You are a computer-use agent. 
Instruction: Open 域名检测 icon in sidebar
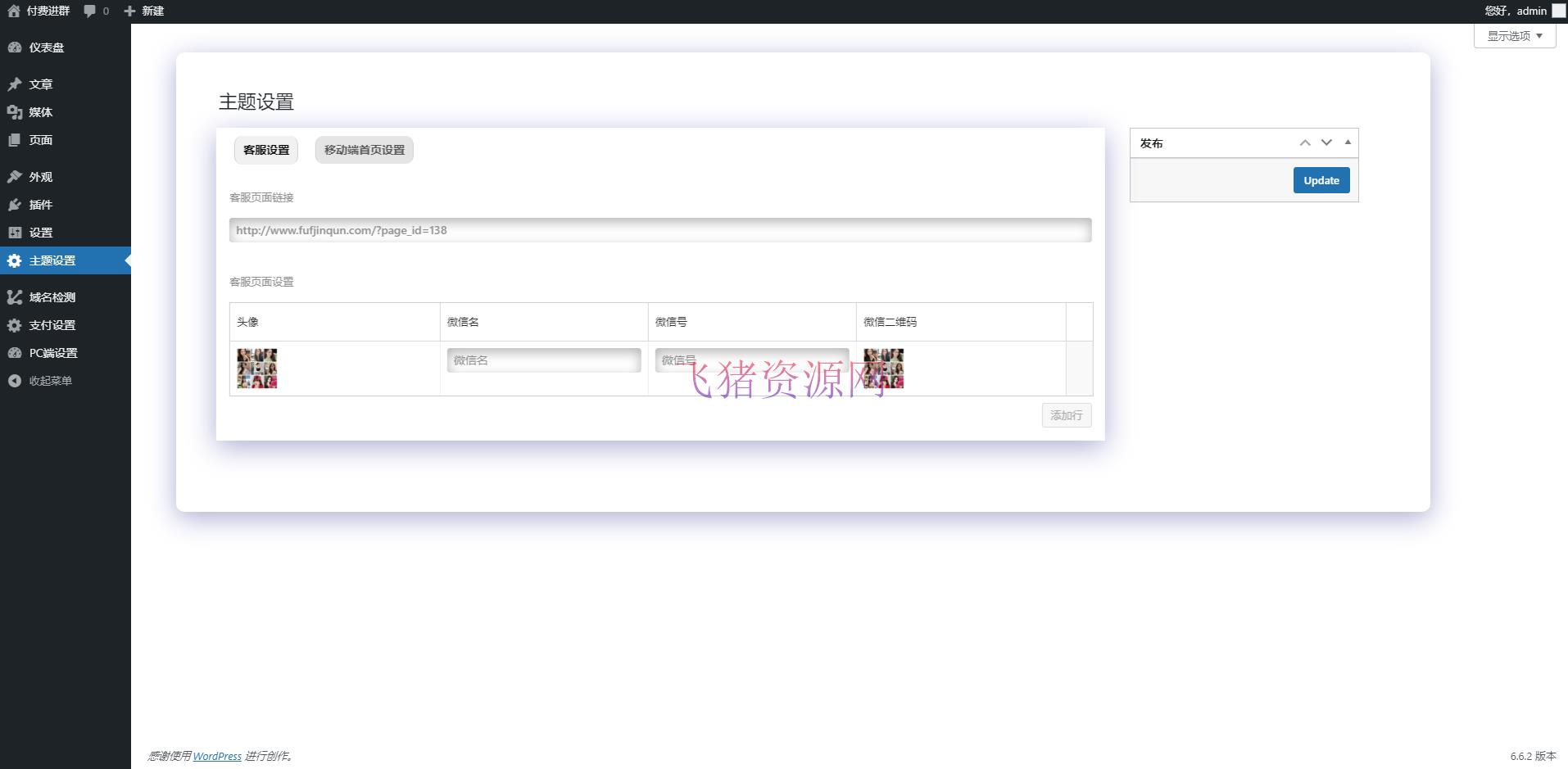tap(15, 297)
